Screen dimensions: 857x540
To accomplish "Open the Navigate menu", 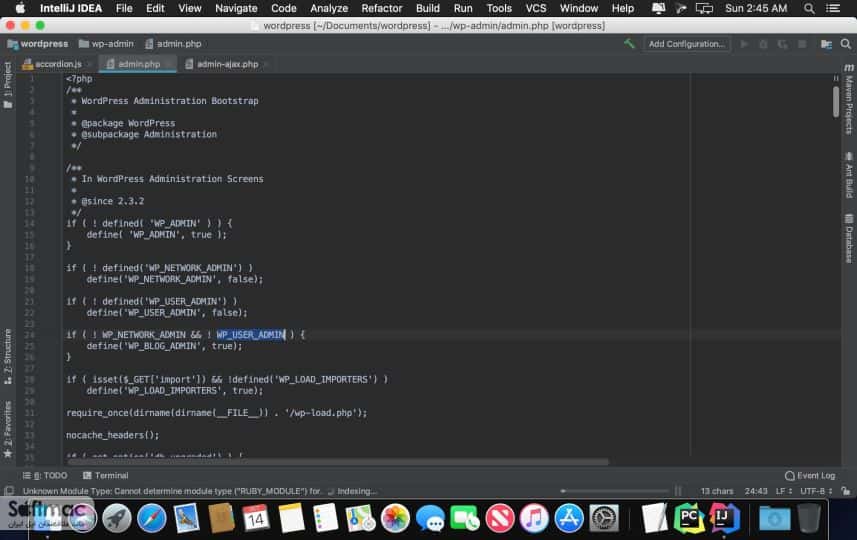I will (x=236, y=8).
